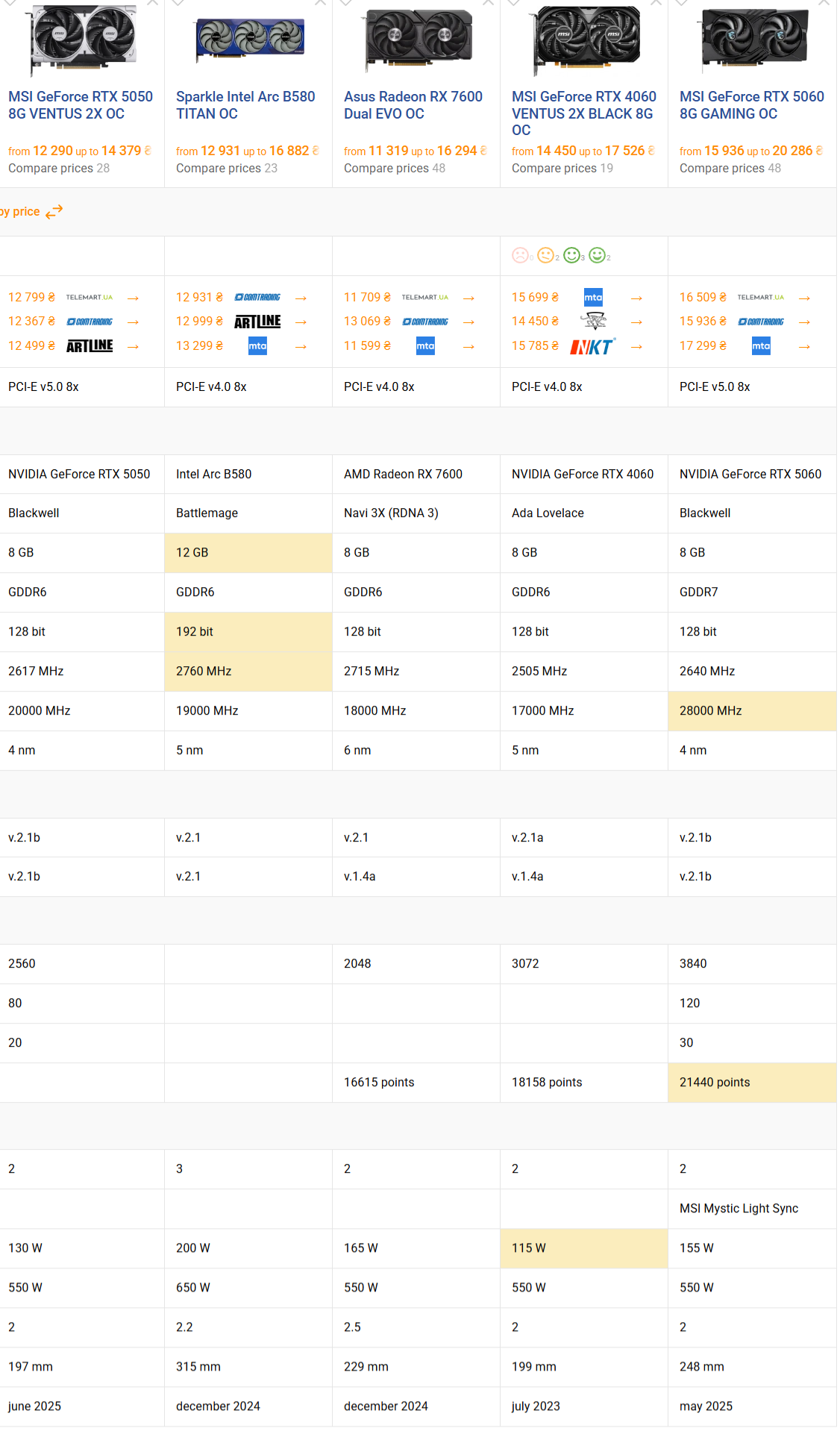Click the first green smiley showing 3 reviews
This screenshot has width=840, height=1437.
(x=571, y=256)
